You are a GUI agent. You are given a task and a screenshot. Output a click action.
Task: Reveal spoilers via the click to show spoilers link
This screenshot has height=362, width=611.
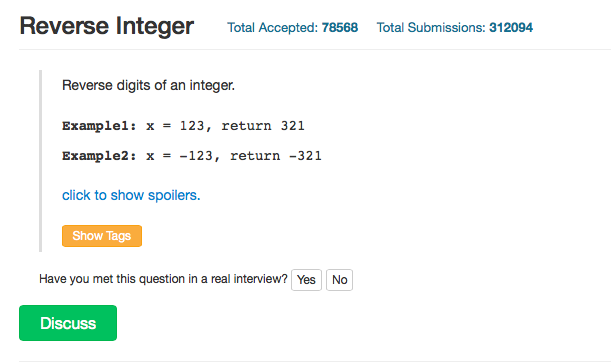[x=131, y=195]
